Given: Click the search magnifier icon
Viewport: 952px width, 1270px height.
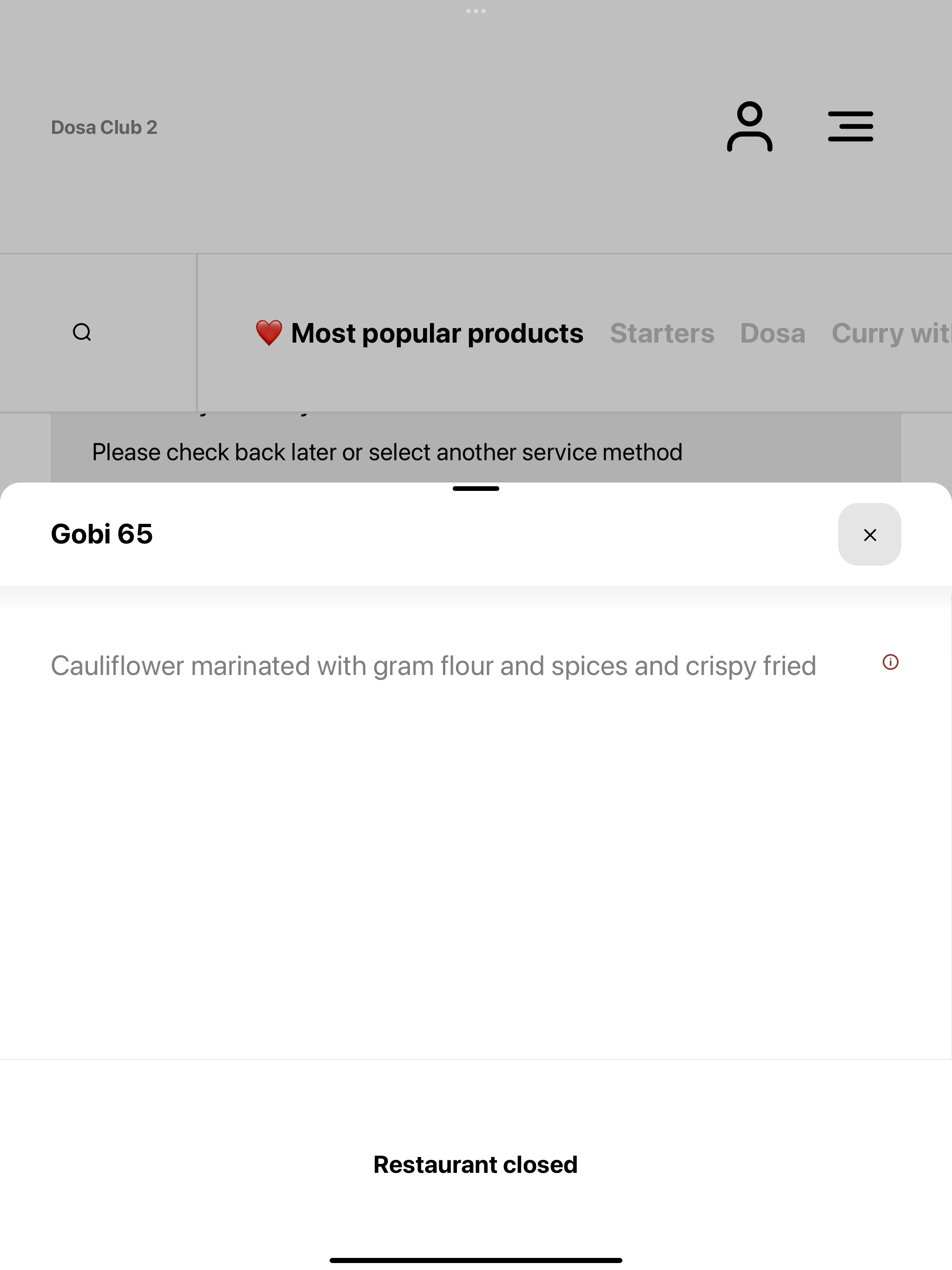Looking at the screenshot, I should coord(82,332).
